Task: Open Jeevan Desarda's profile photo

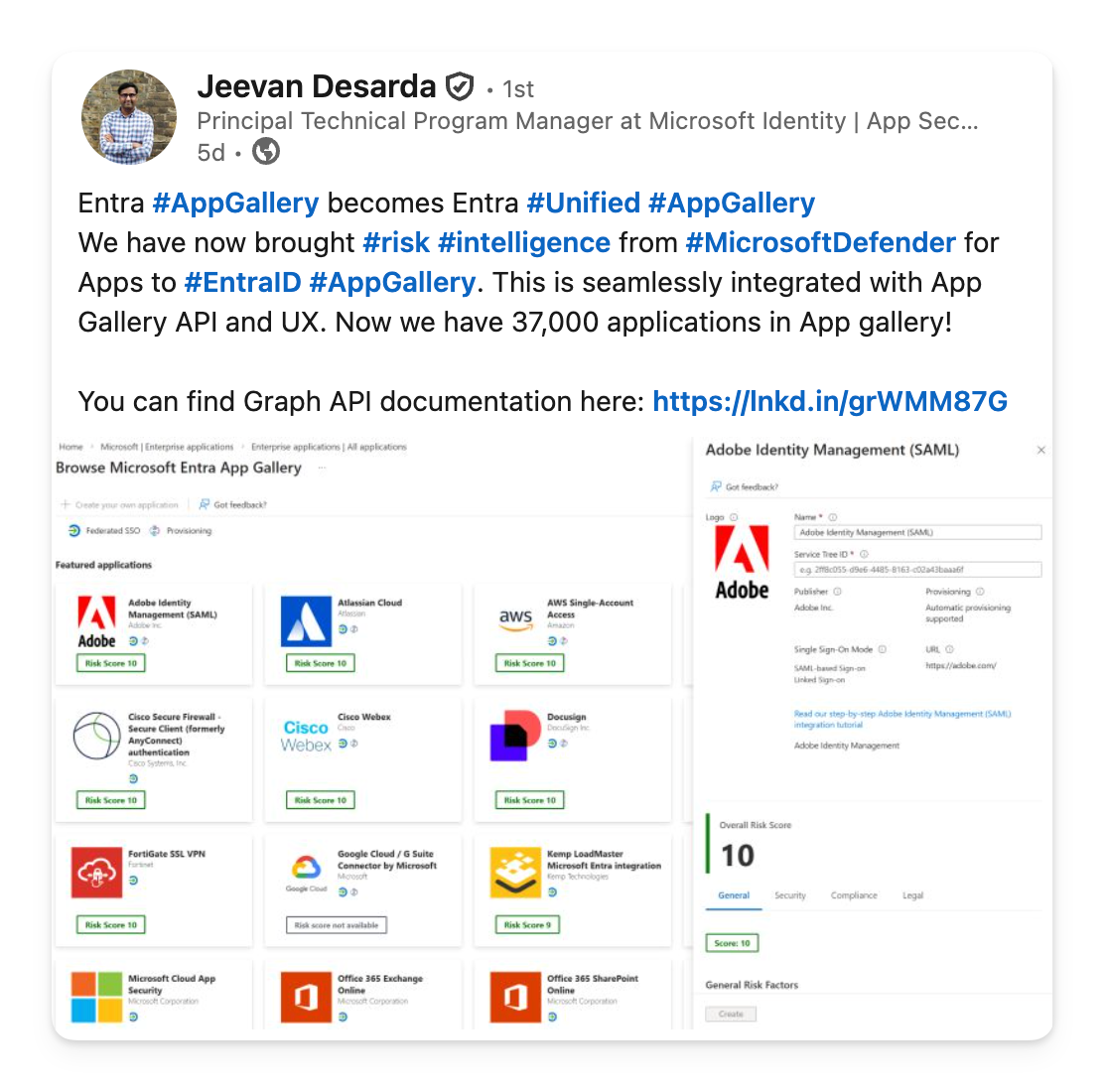Action: click(x=128, y=116)
